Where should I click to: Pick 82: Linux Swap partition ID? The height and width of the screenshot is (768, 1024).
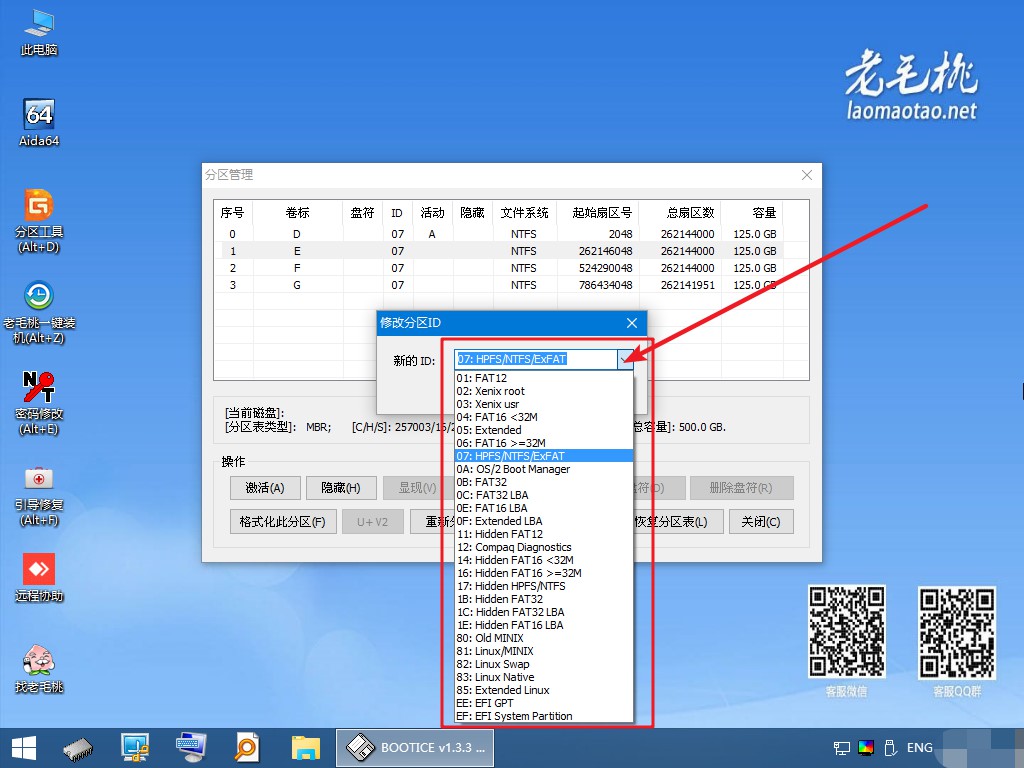coord(544,664)
